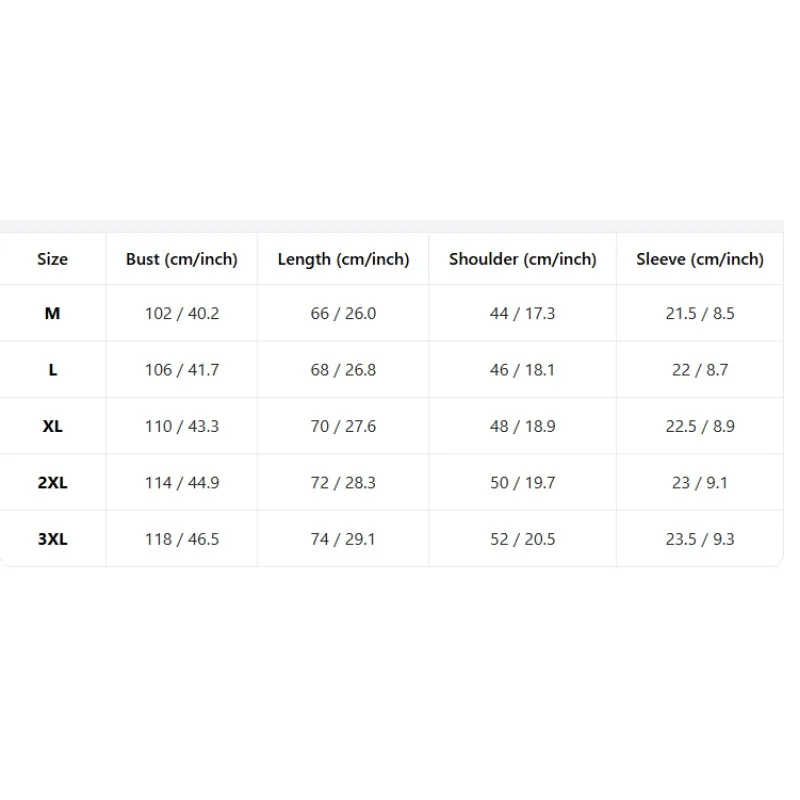
Task: Click the 118 / 46.5 bust cell
Action: [x=182, y=539]
